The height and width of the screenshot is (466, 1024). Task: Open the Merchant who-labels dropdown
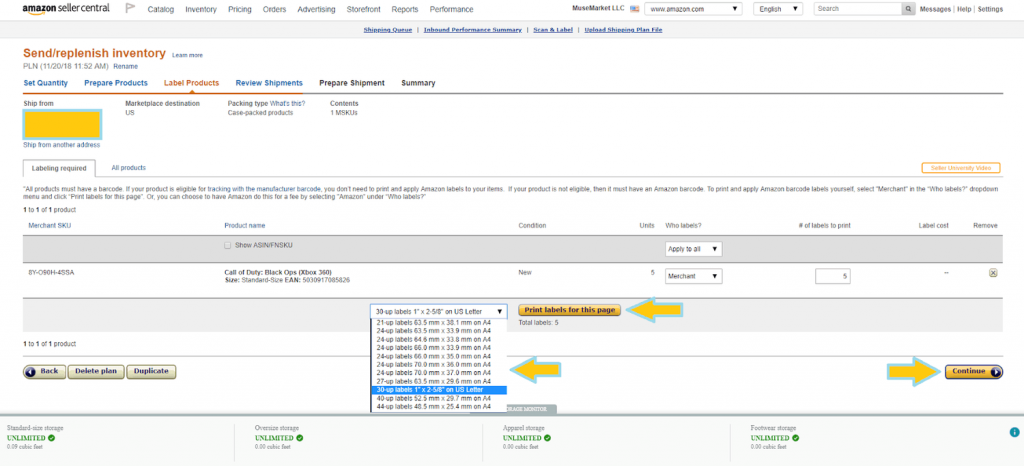tap(694, 276)
